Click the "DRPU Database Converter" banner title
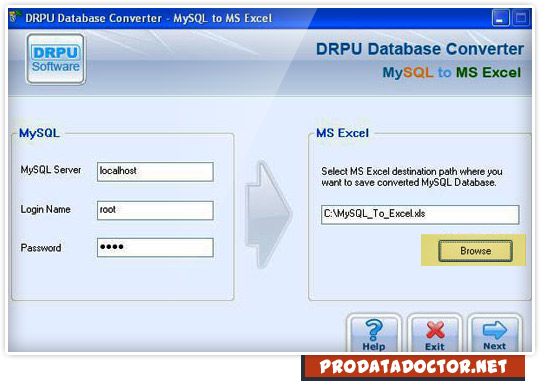This screenshot has width=540, height=381. coord(420,49)
